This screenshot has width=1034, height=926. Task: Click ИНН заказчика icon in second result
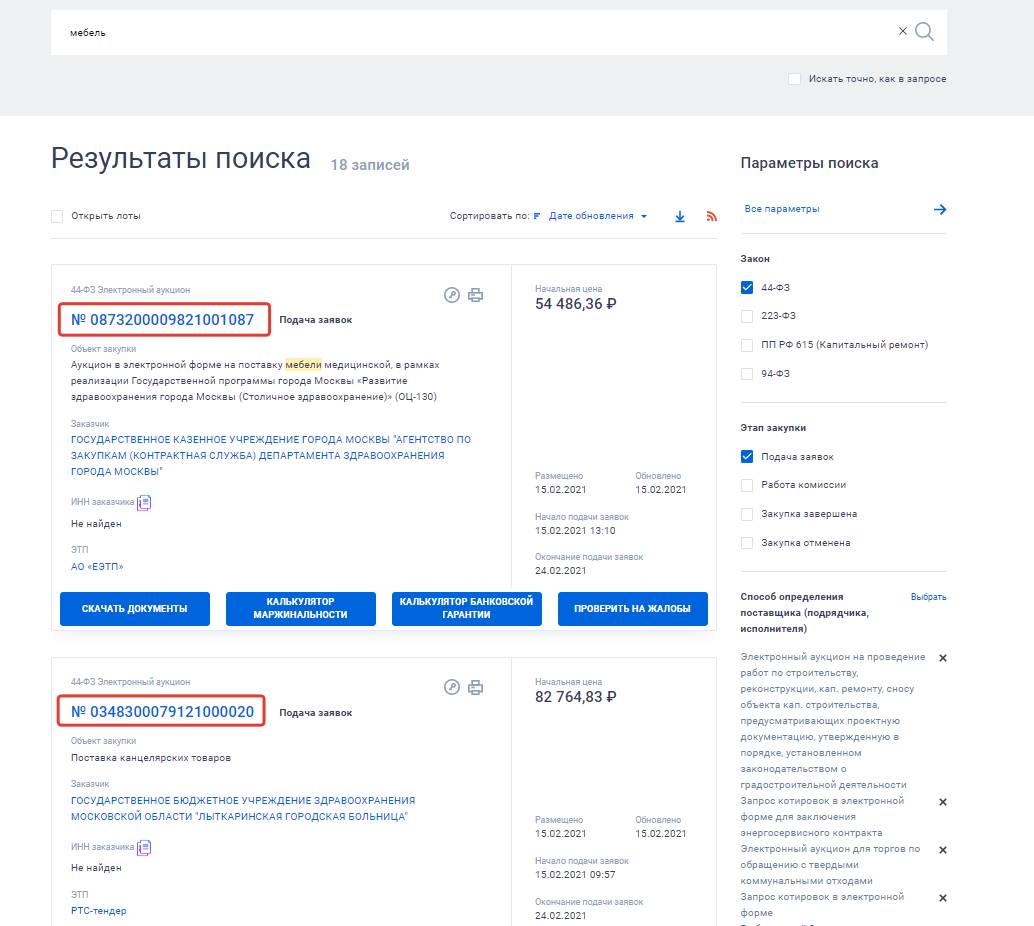pyautogui.click(x=144, y=848)
